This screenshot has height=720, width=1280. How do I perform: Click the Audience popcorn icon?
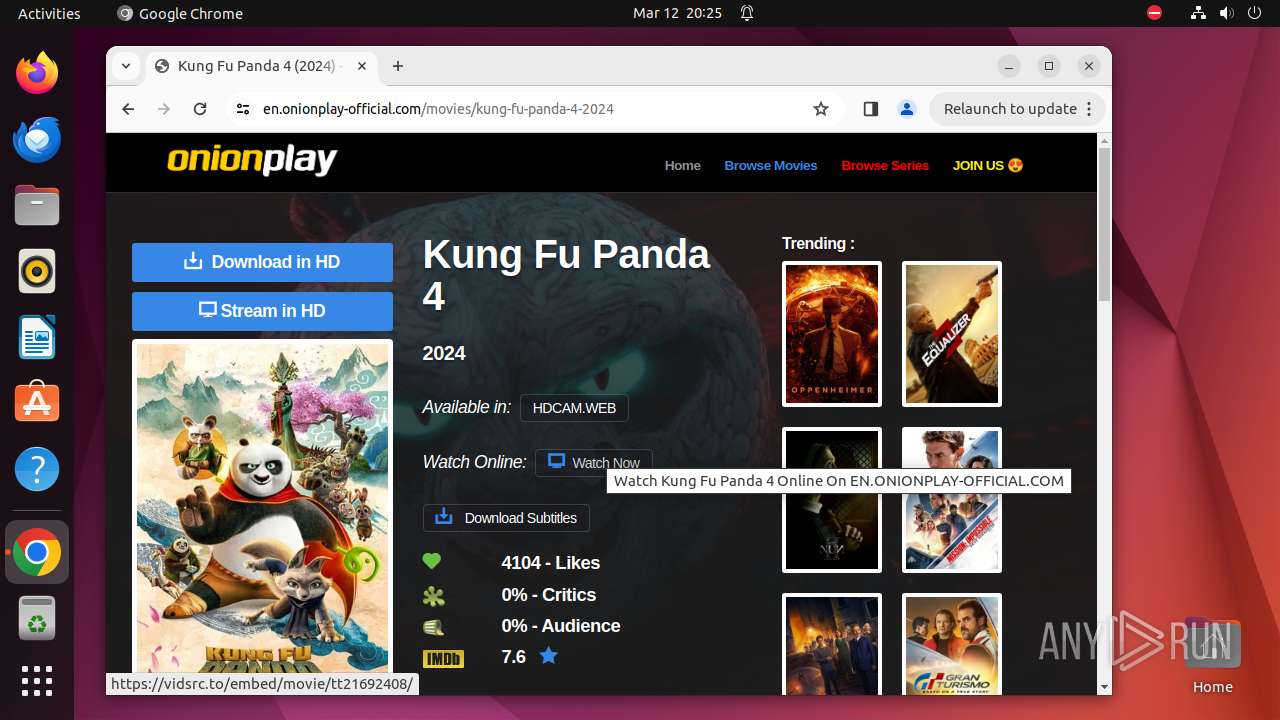pyautogui.click(x=433, y=627)
